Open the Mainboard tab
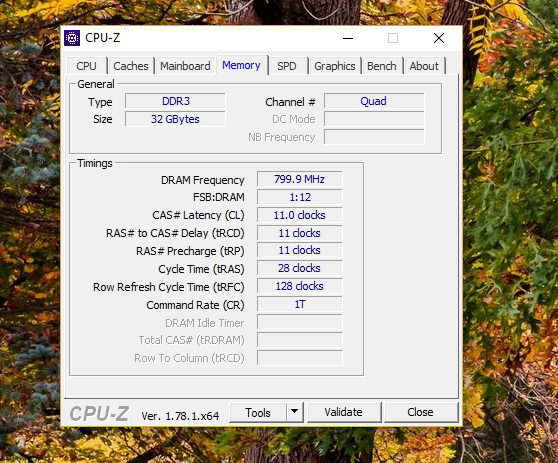 pos(185,66)
